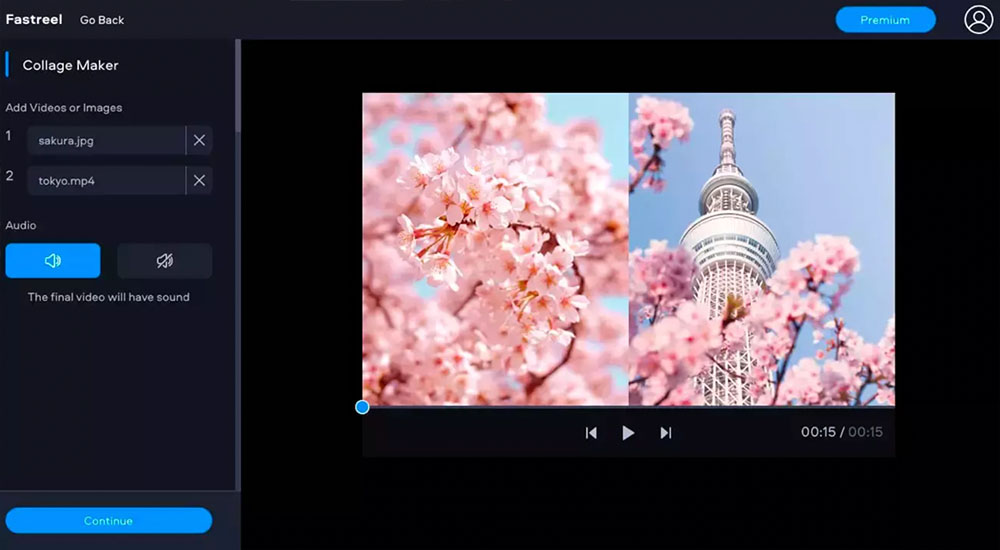Remove sakura.jpg with its X icon
The image size is (1000, 550).
(200, 140)
